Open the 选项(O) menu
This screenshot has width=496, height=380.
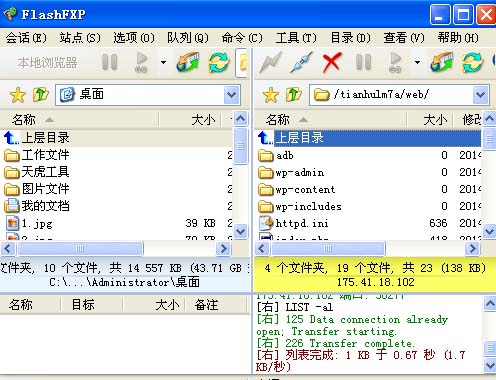click(x=134, y=38)
